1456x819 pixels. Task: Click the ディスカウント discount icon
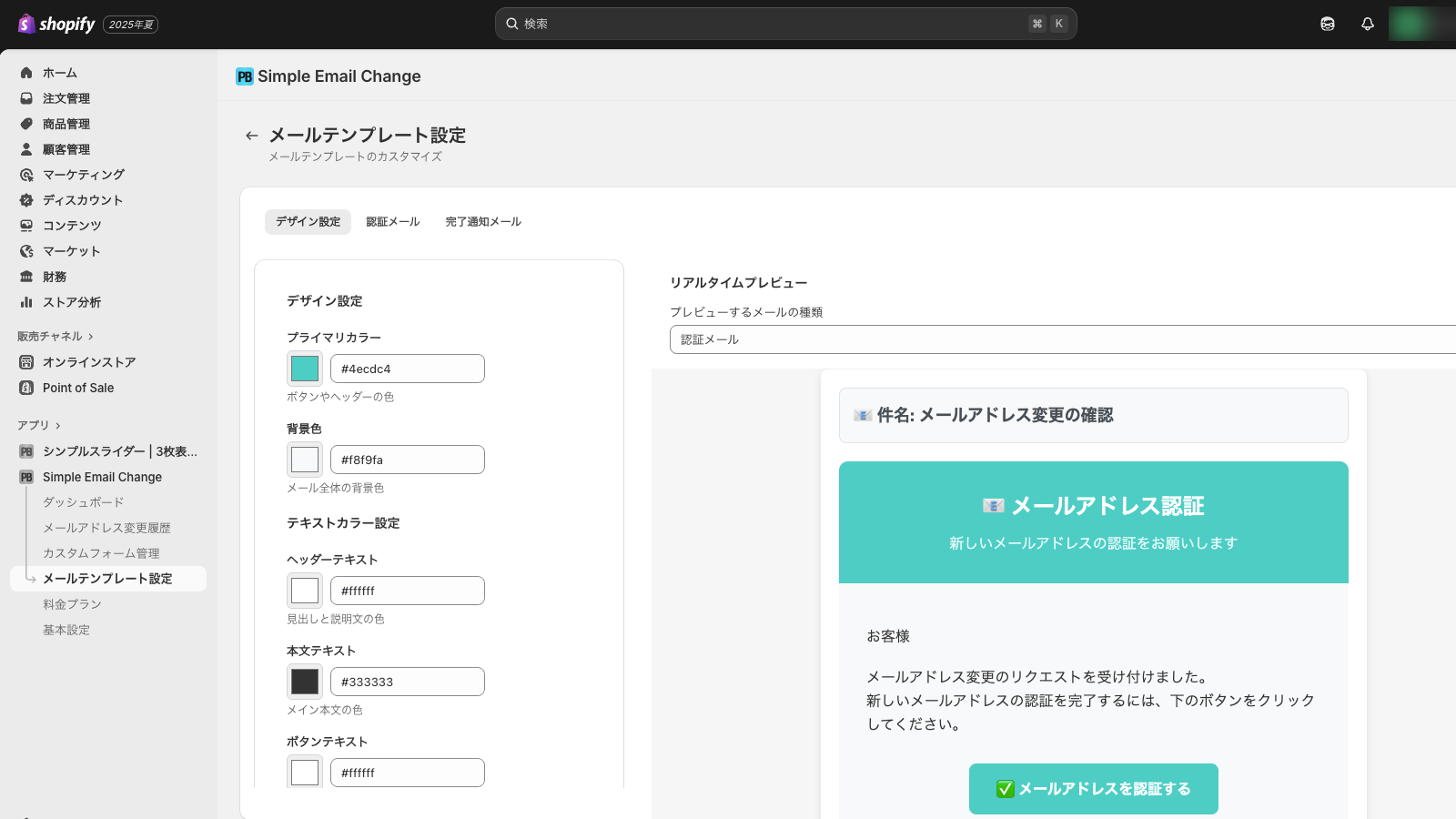(x=26, y=200)
